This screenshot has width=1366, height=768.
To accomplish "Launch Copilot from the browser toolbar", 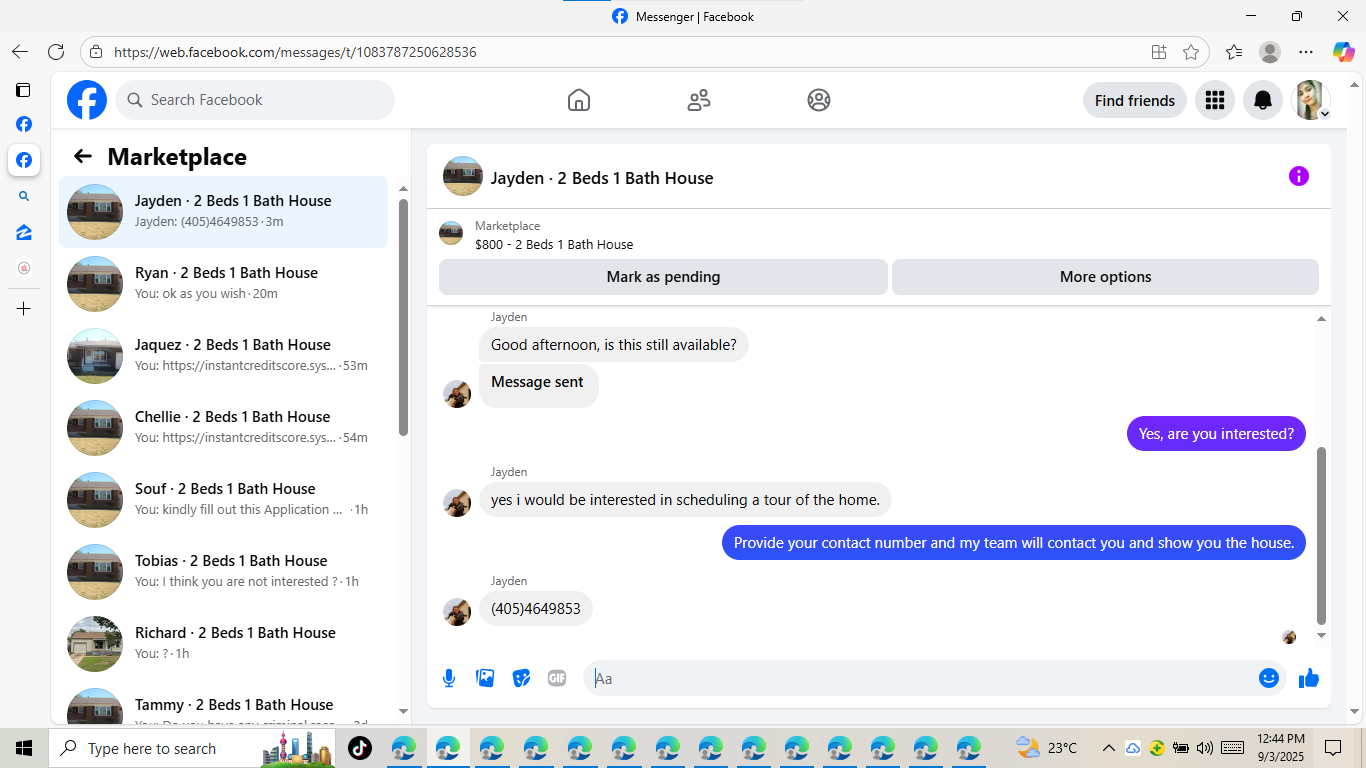I will [1344, 52].
